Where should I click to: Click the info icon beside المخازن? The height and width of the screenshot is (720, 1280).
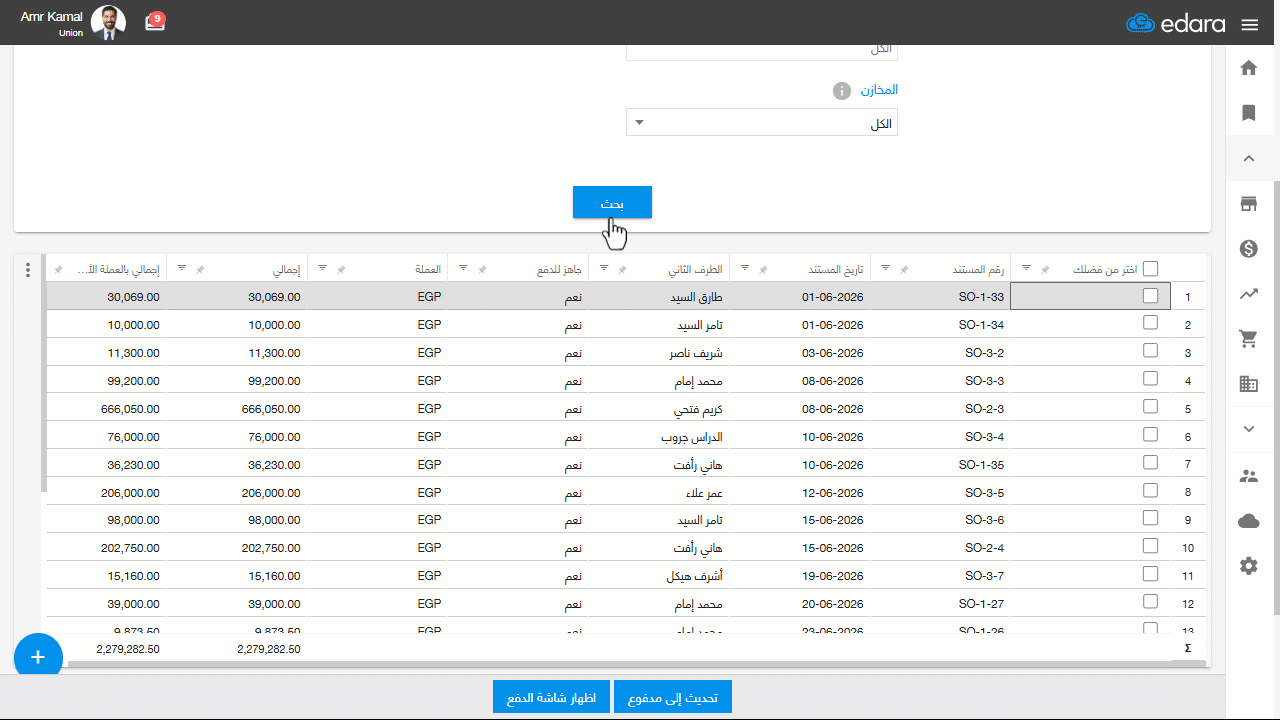[x=842, y=91]
